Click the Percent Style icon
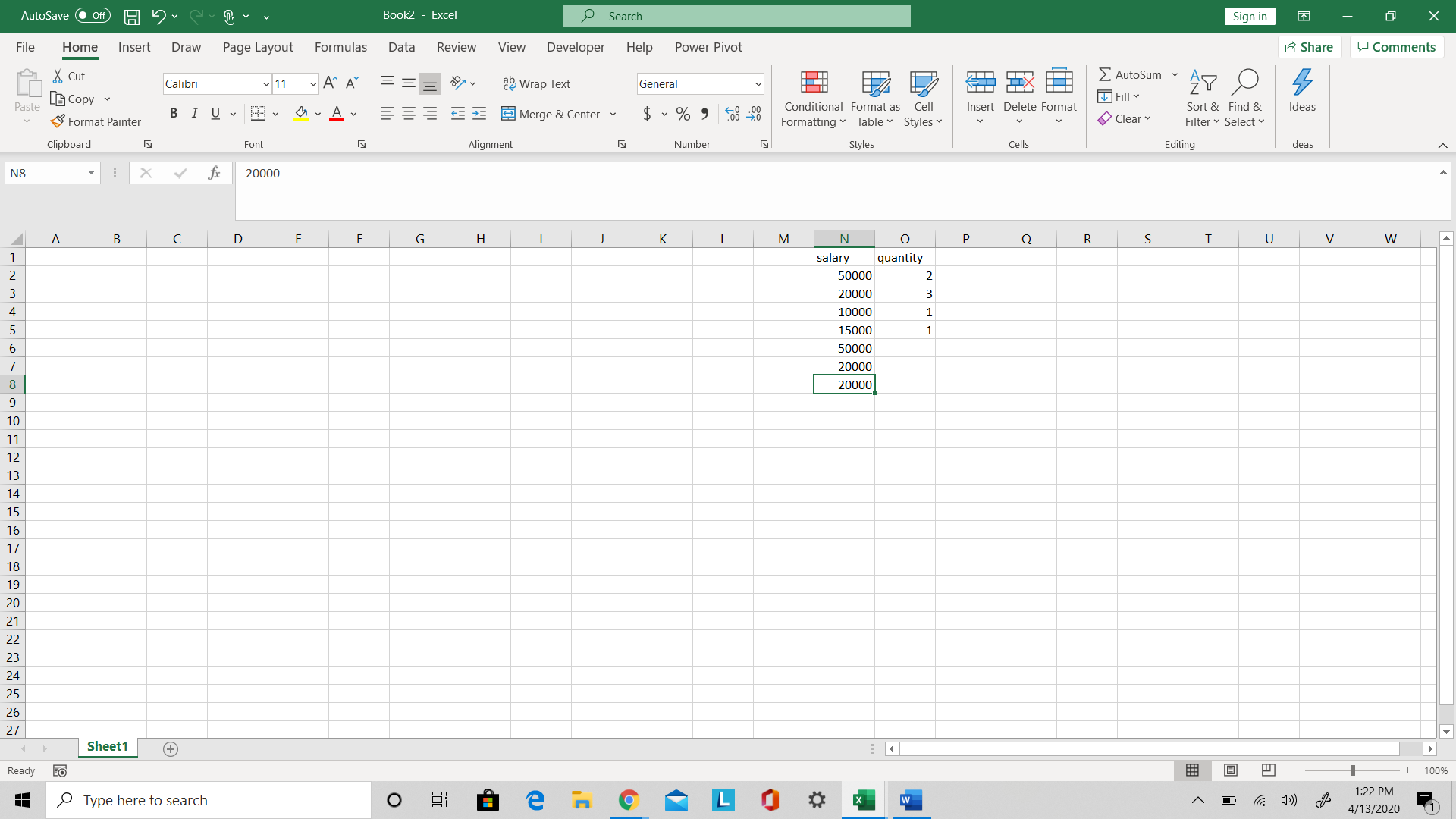This screenshot has height=819, width=1456. pyautogui.click(x=683, y=114)
